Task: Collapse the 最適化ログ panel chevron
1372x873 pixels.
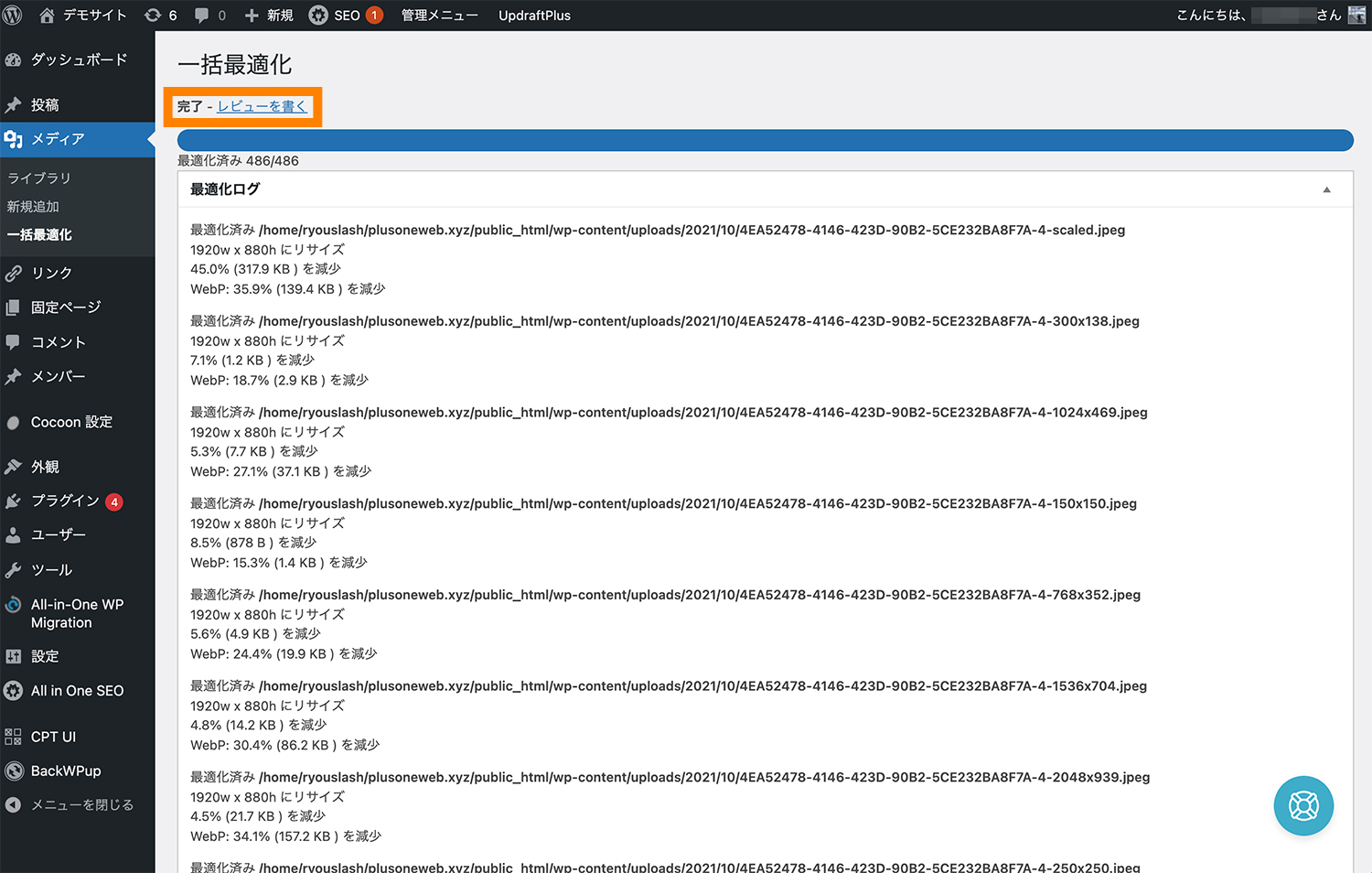Action: [1327, 189]
